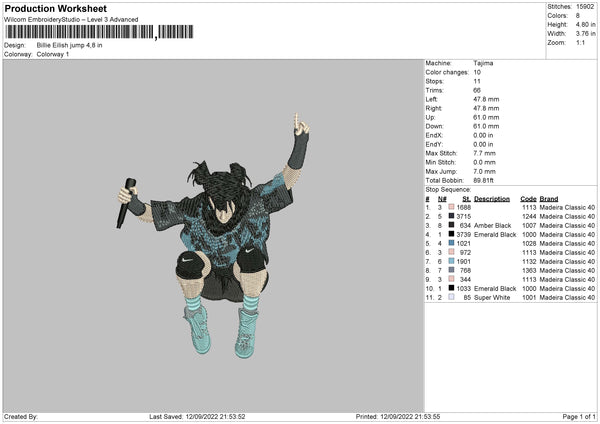The width and height of the screenshot is (600, 424).
Task: Click the 'Left:' measurement label
Action: click(432, 99)
